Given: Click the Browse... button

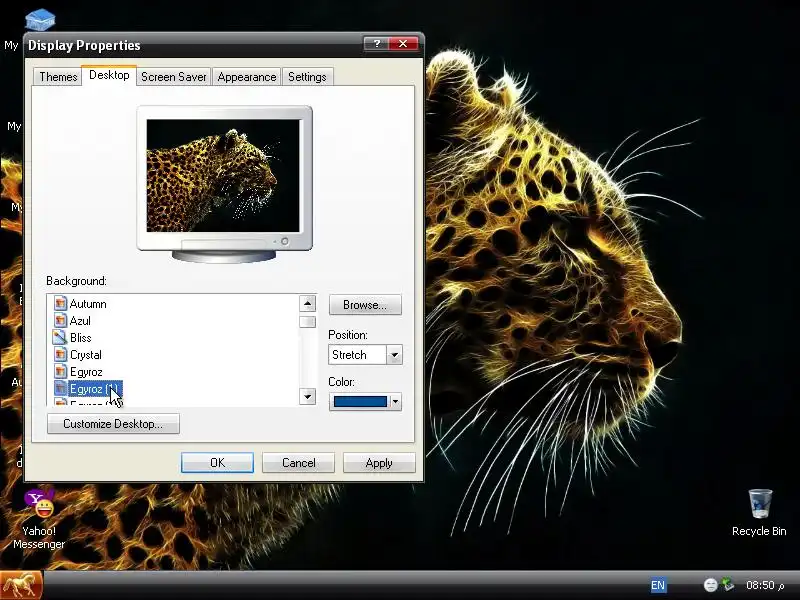Looking at the screenshot, I should tap(365, 305).
